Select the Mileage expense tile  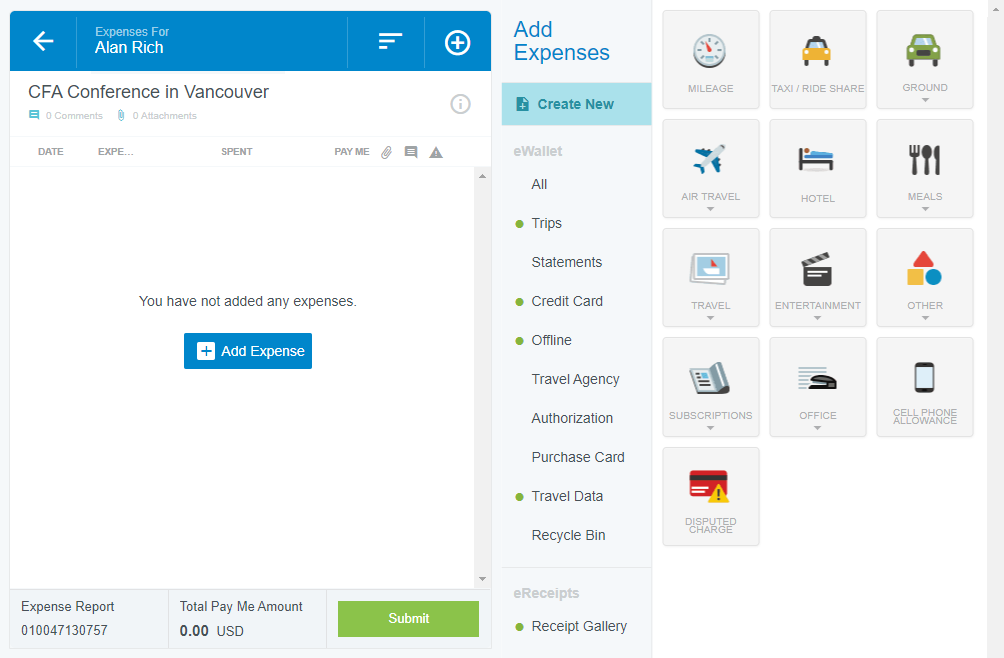(x=710, y=59)
